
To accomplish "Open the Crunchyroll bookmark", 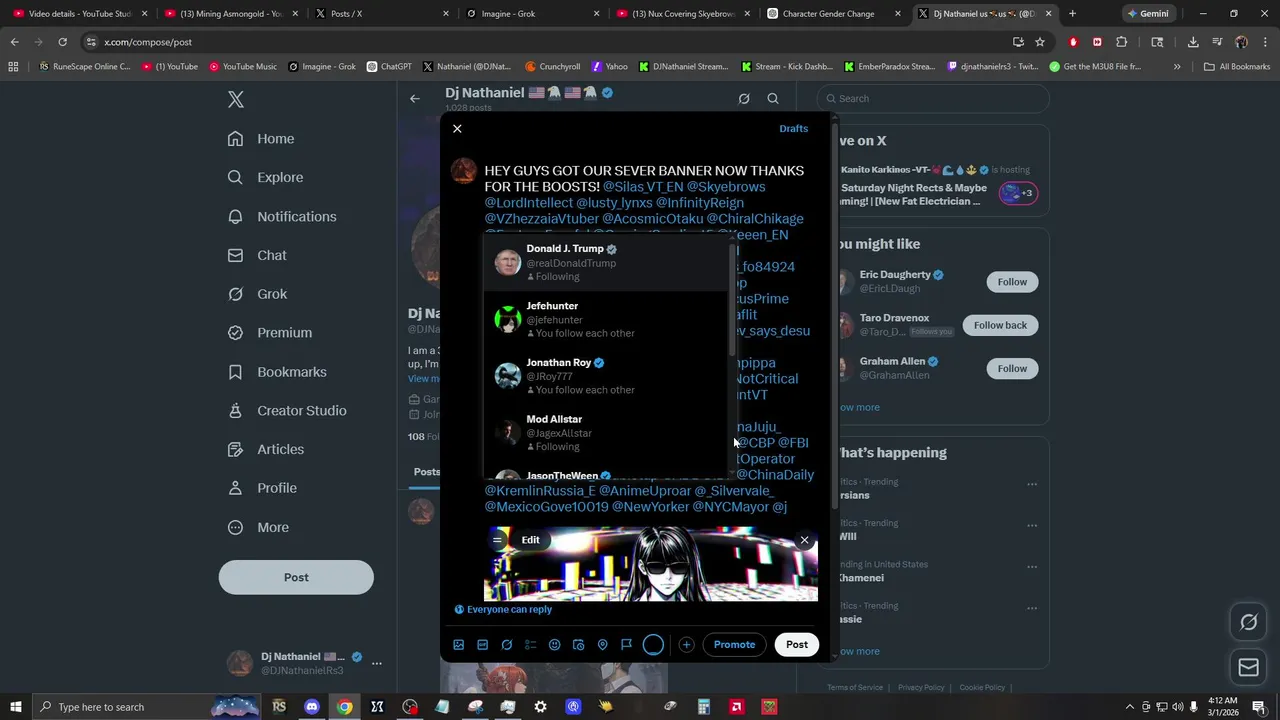I will coord(551,66).
